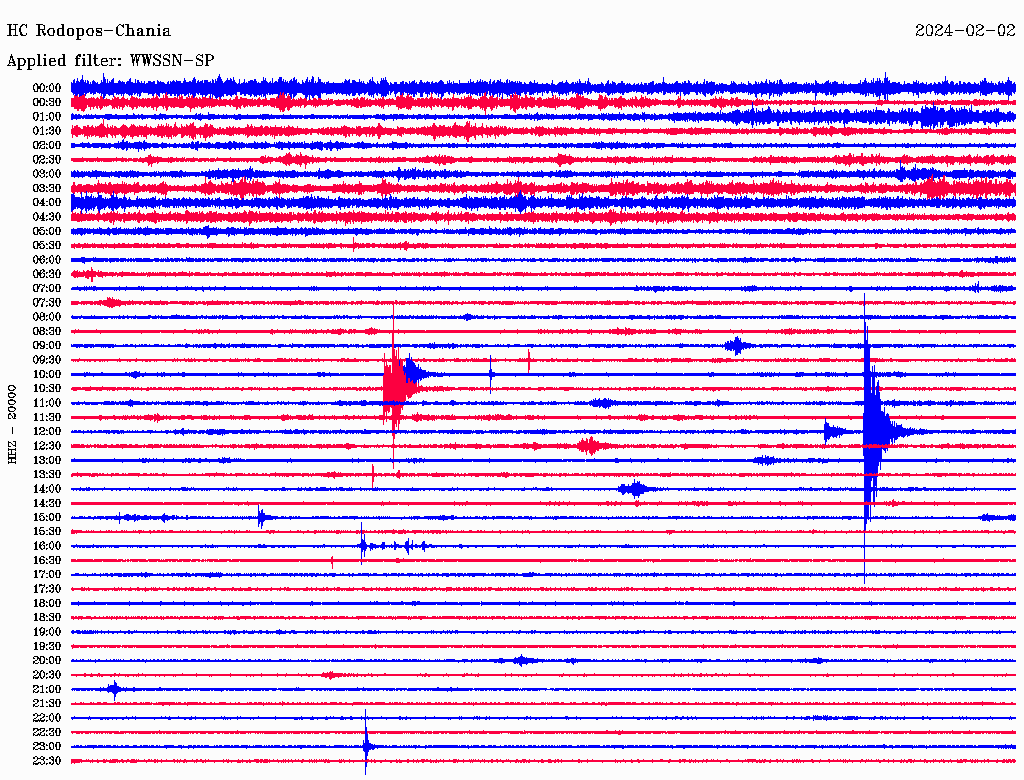This screenshot has width=1024, height=780.
Task: Click the 00:30 time label
Action: pyautogui.click(x=47, y=102)
